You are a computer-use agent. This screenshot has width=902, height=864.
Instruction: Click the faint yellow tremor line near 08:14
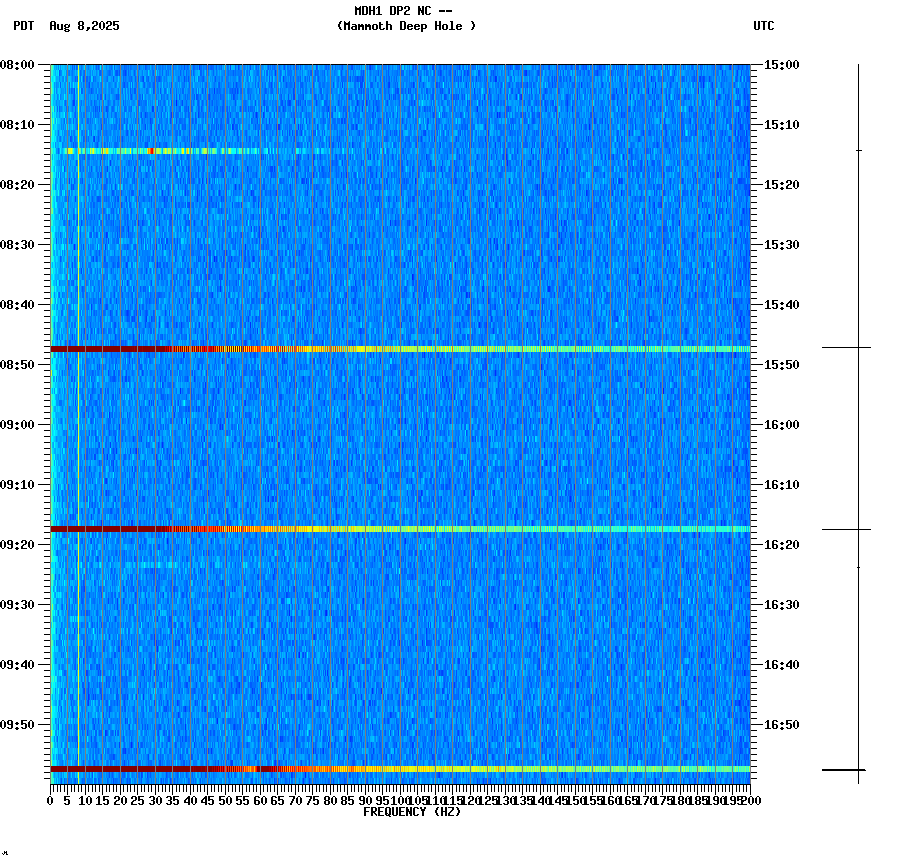(150, 150)
